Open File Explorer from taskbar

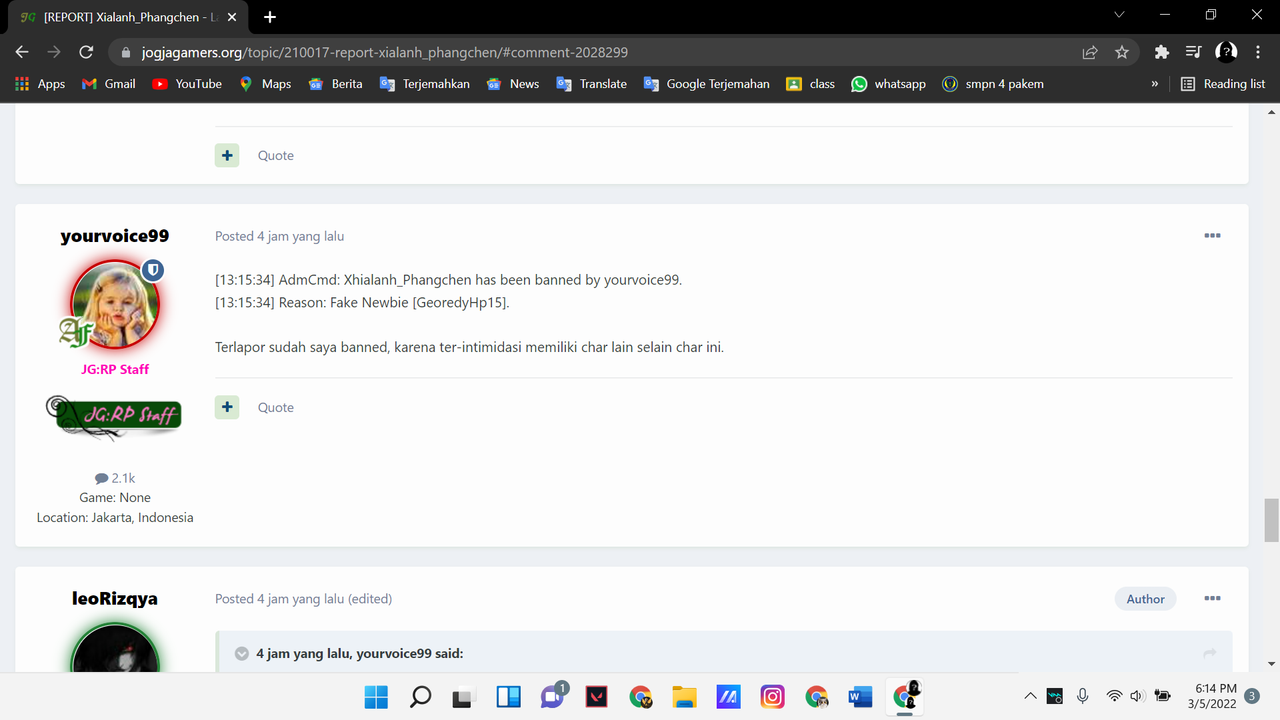pos(684,696)
